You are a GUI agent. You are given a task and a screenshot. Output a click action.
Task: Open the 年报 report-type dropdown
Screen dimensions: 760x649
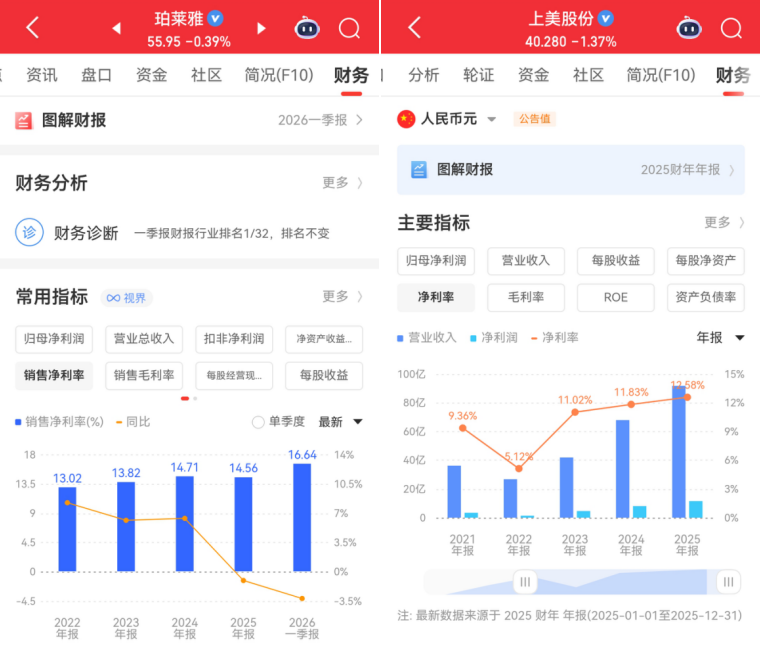pos(720,337)
